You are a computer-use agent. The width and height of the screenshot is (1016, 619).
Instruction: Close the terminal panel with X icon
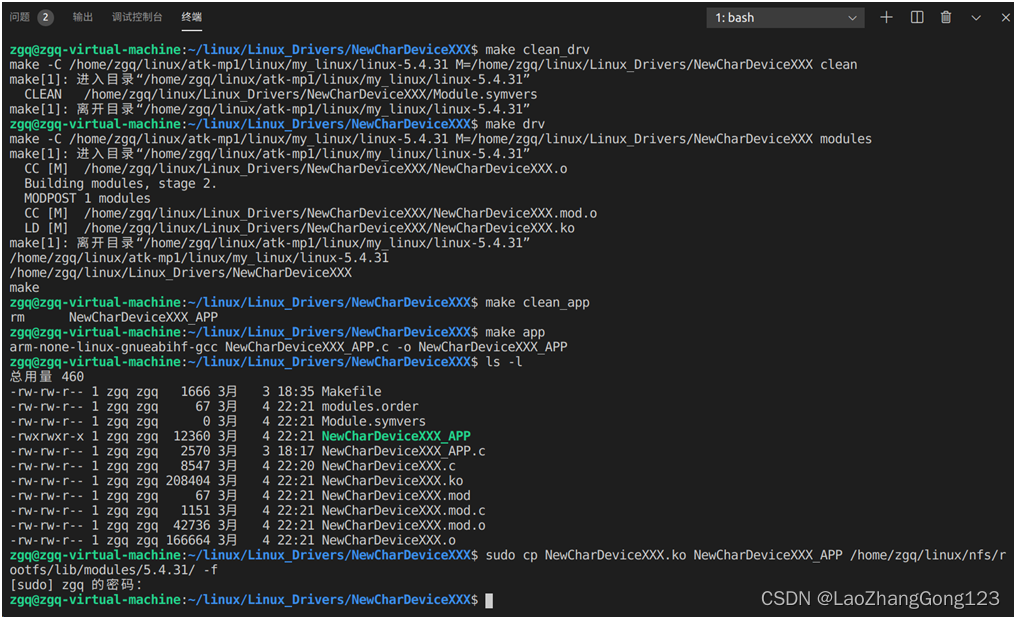point(1003,17)
